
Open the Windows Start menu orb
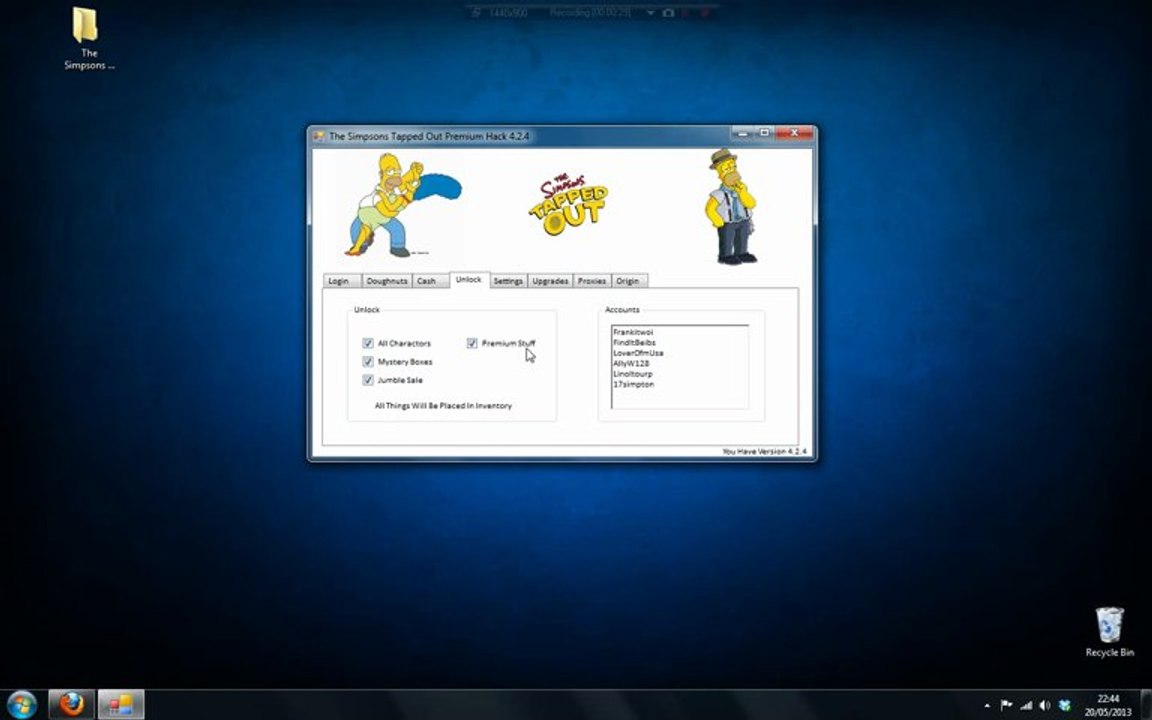click(21, 705)
